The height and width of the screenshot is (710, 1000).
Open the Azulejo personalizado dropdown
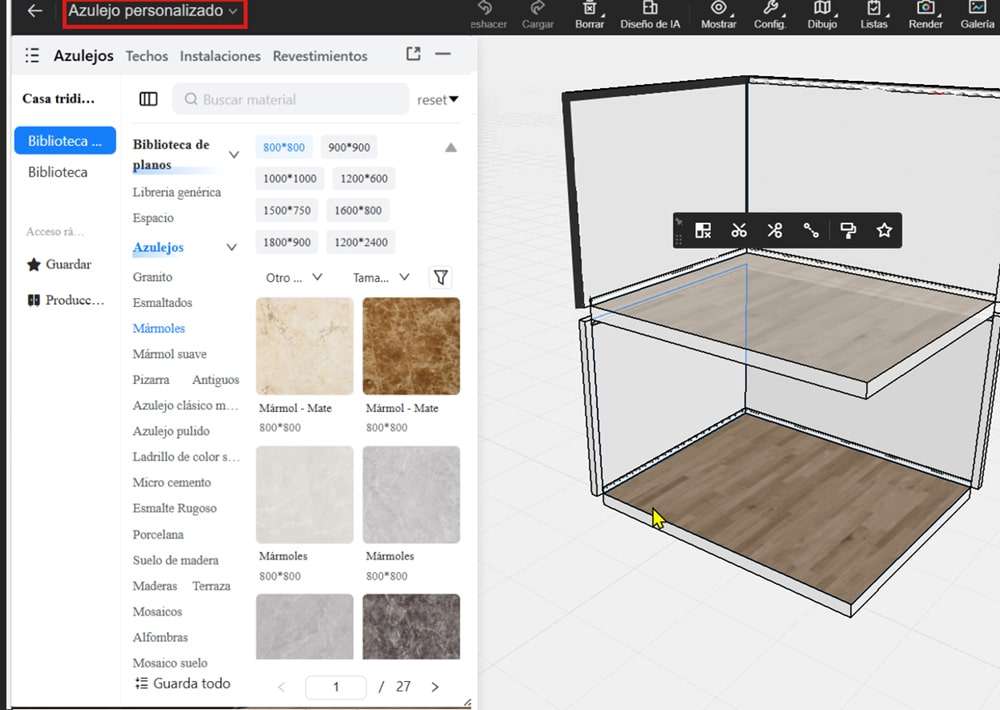click(154, 11)
